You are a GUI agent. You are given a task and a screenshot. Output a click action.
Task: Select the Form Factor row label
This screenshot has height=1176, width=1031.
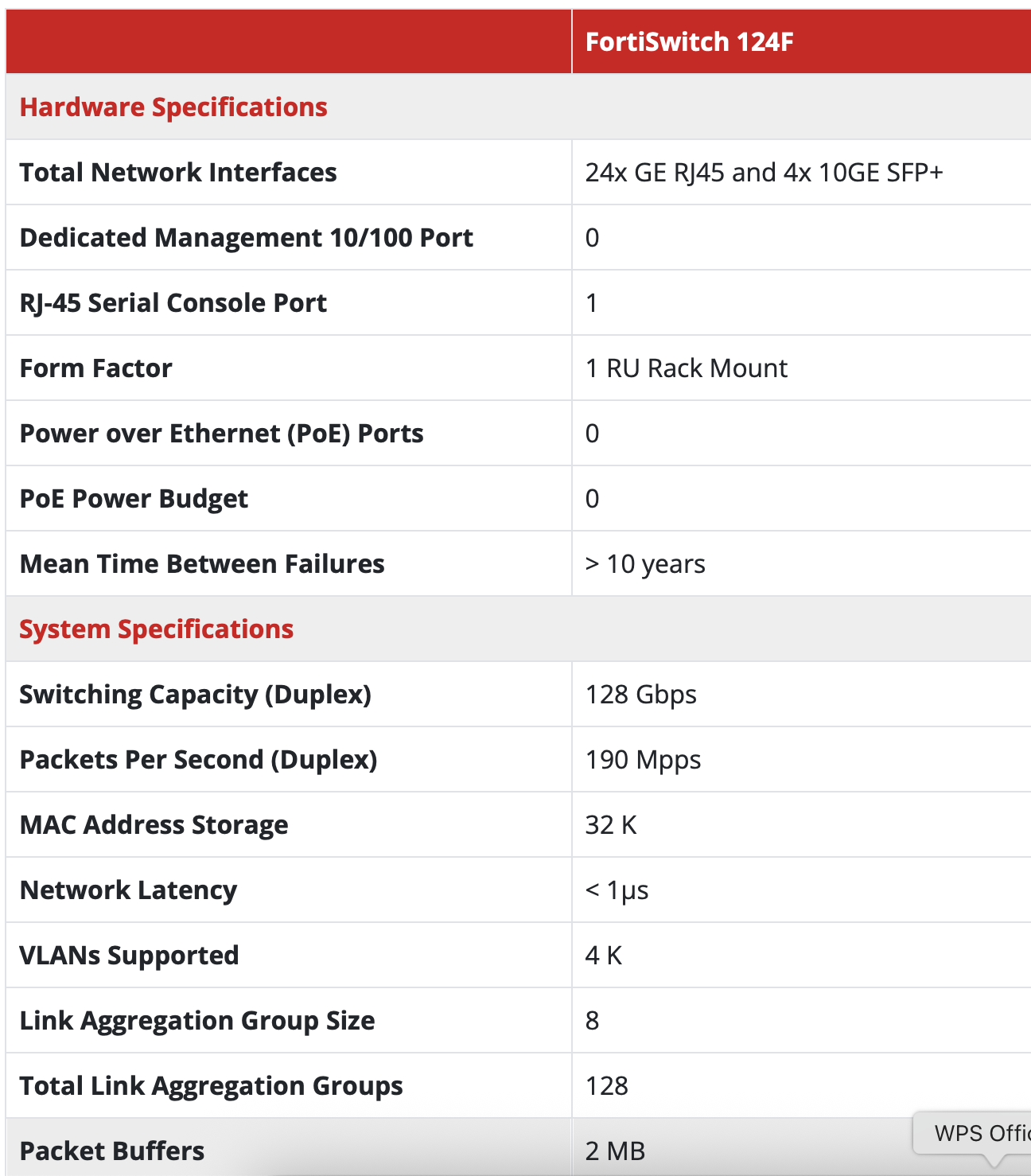pyautogui.click(x=95, y=368)
